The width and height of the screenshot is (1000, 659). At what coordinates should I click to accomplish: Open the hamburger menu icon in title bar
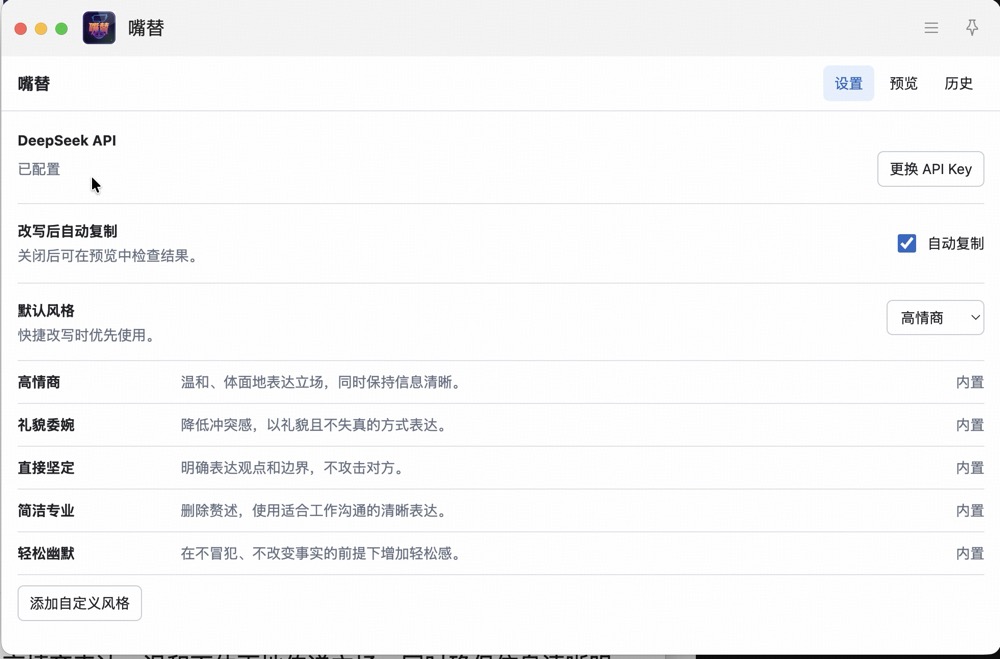pyautogui.click(x=931, y=27)
